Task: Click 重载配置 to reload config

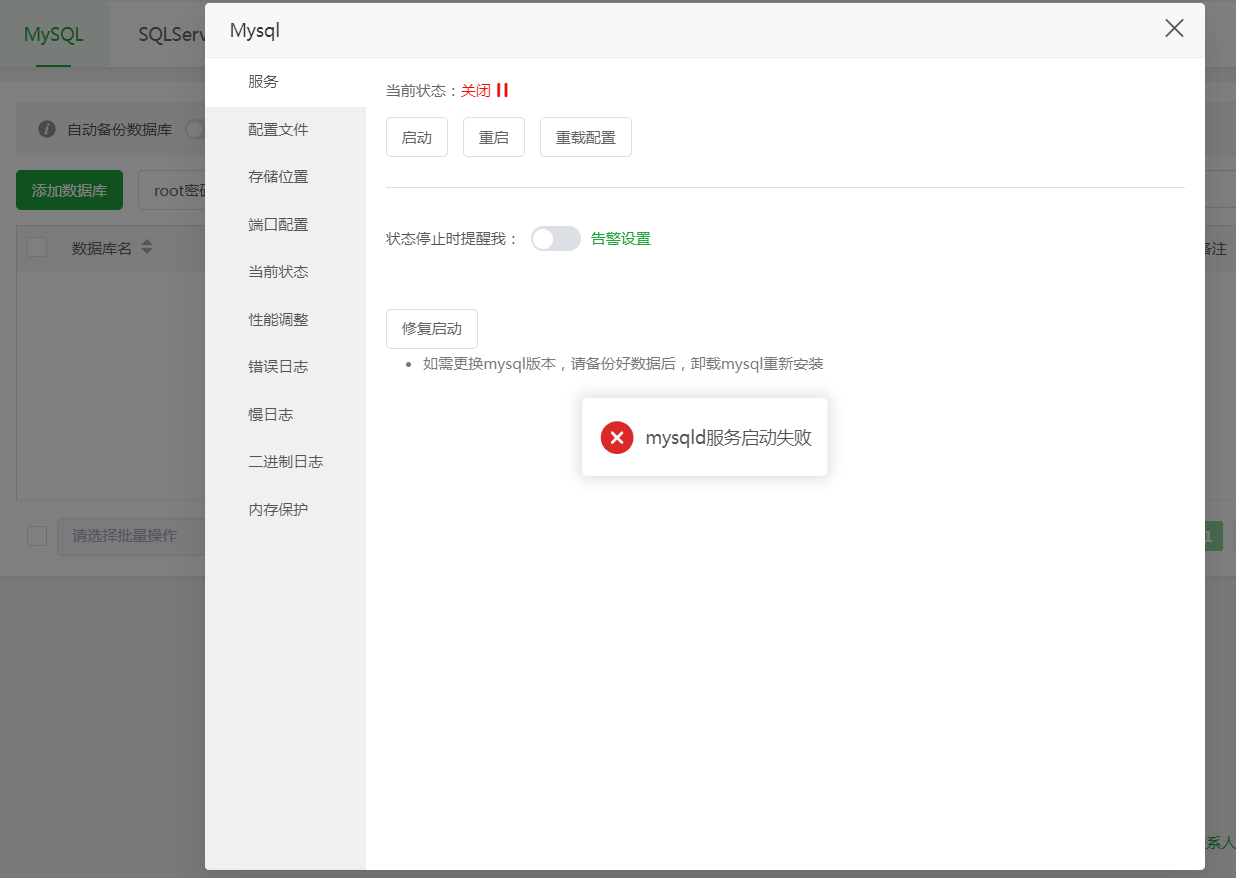Action: point(586,137)
